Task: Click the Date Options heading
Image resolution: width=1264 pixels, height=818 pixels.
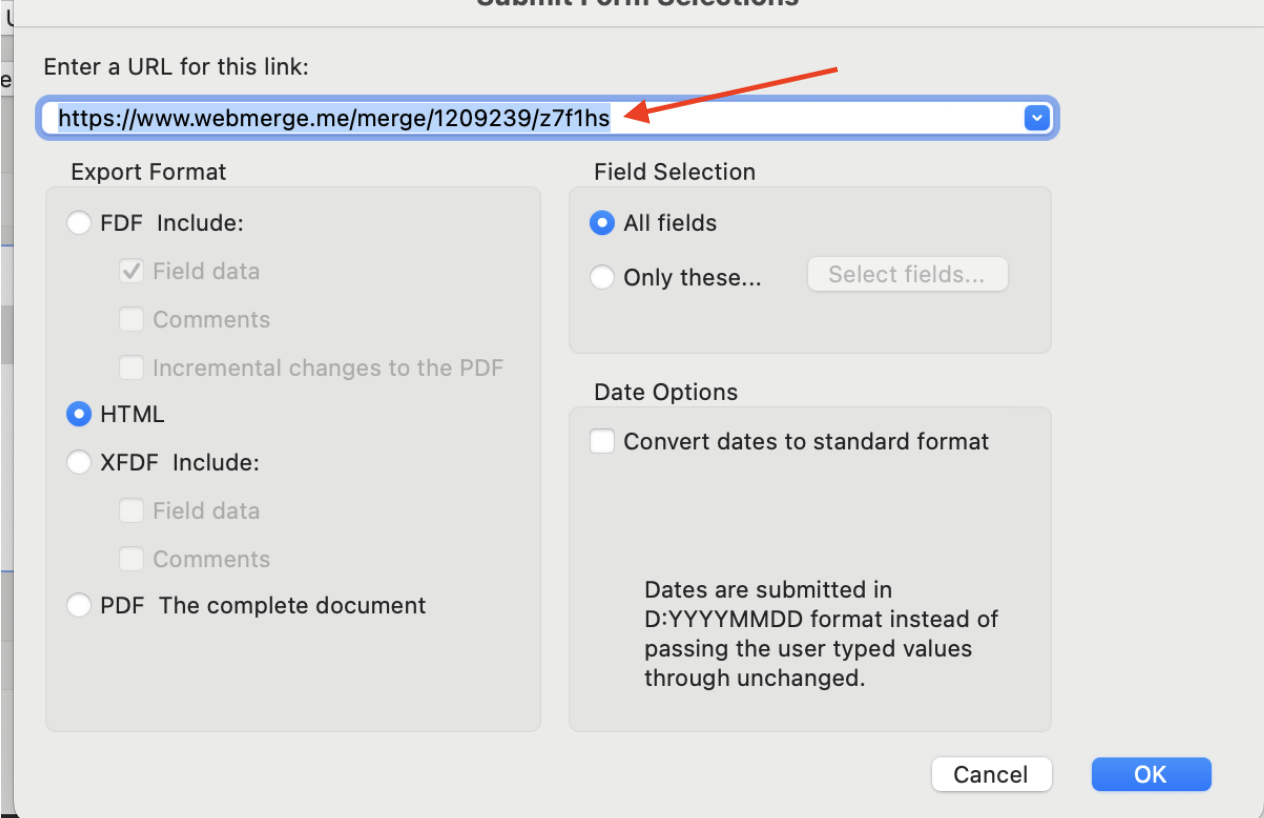Action: (x=666, y=392)
